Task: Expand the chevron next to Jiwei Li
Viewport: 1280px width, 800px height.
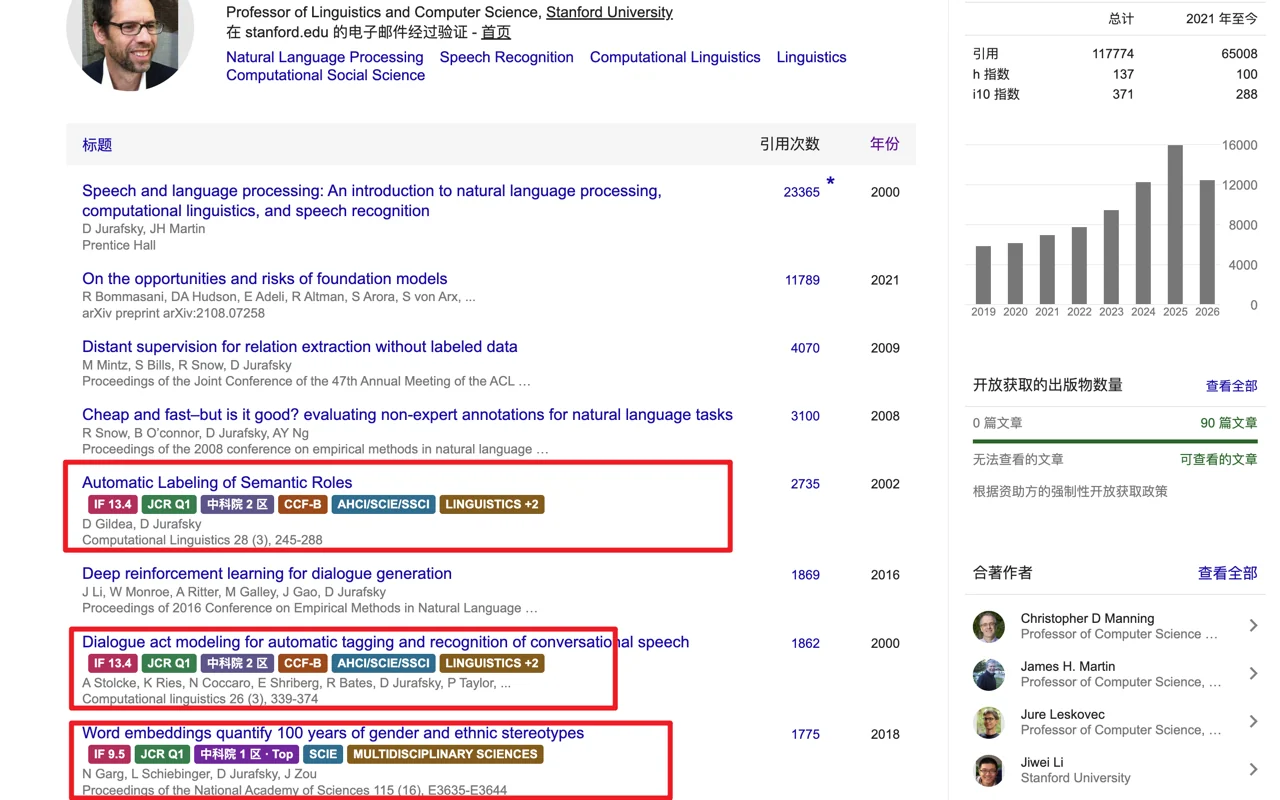Action: [x=1253, y=770]
